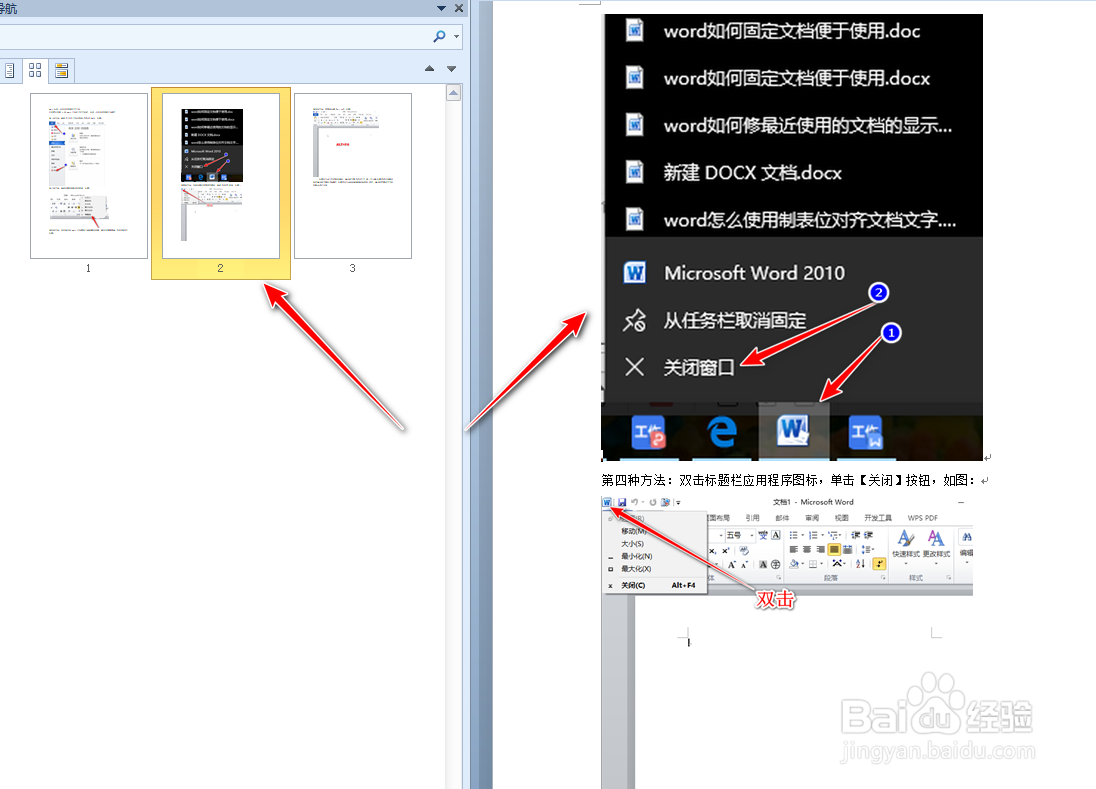Click the thumbnail list scrollbar up arrow

[453, 93]
